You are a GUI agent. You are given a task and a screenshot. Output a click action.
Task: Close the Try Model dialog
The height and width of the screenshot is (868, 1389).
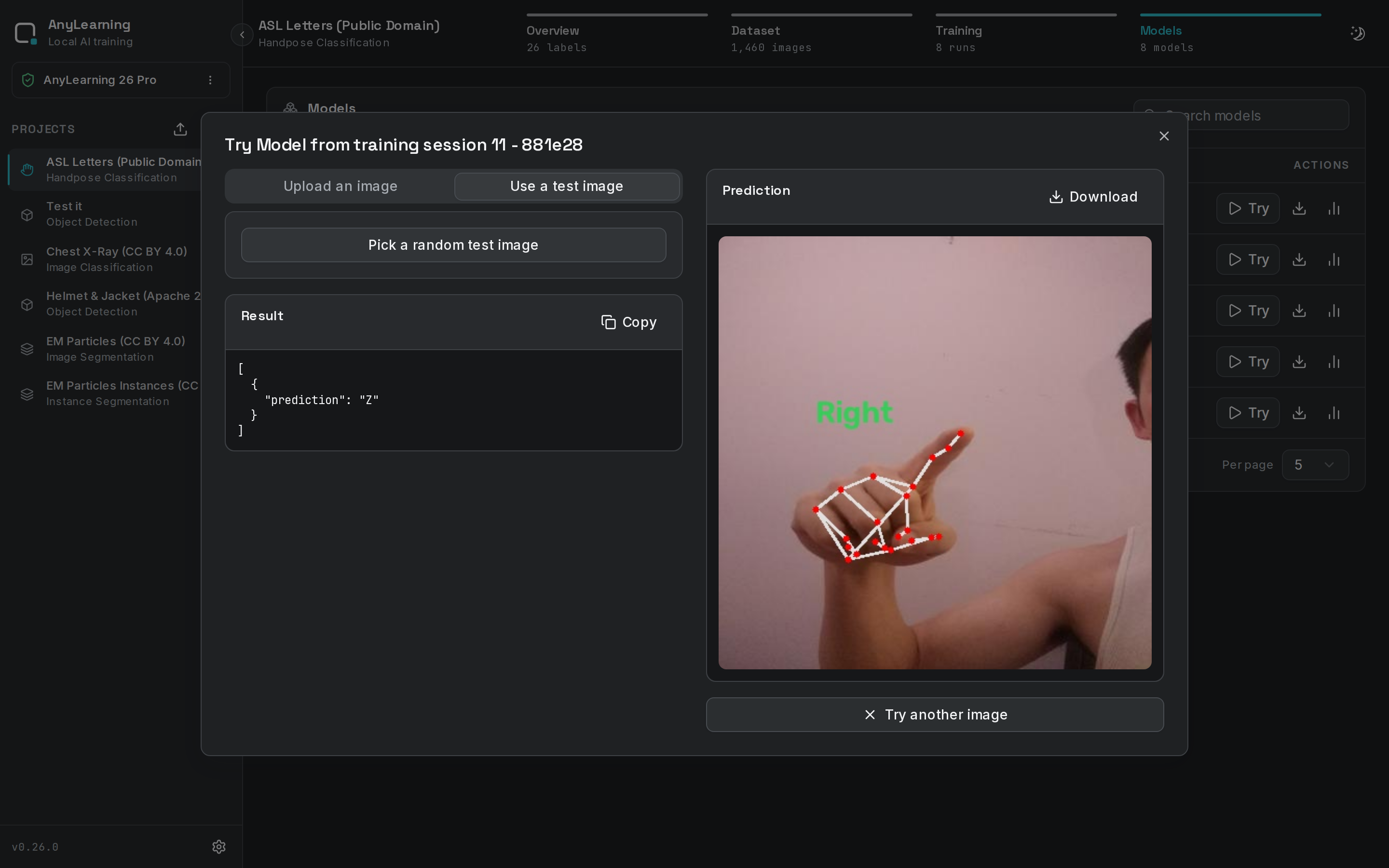1164,136
